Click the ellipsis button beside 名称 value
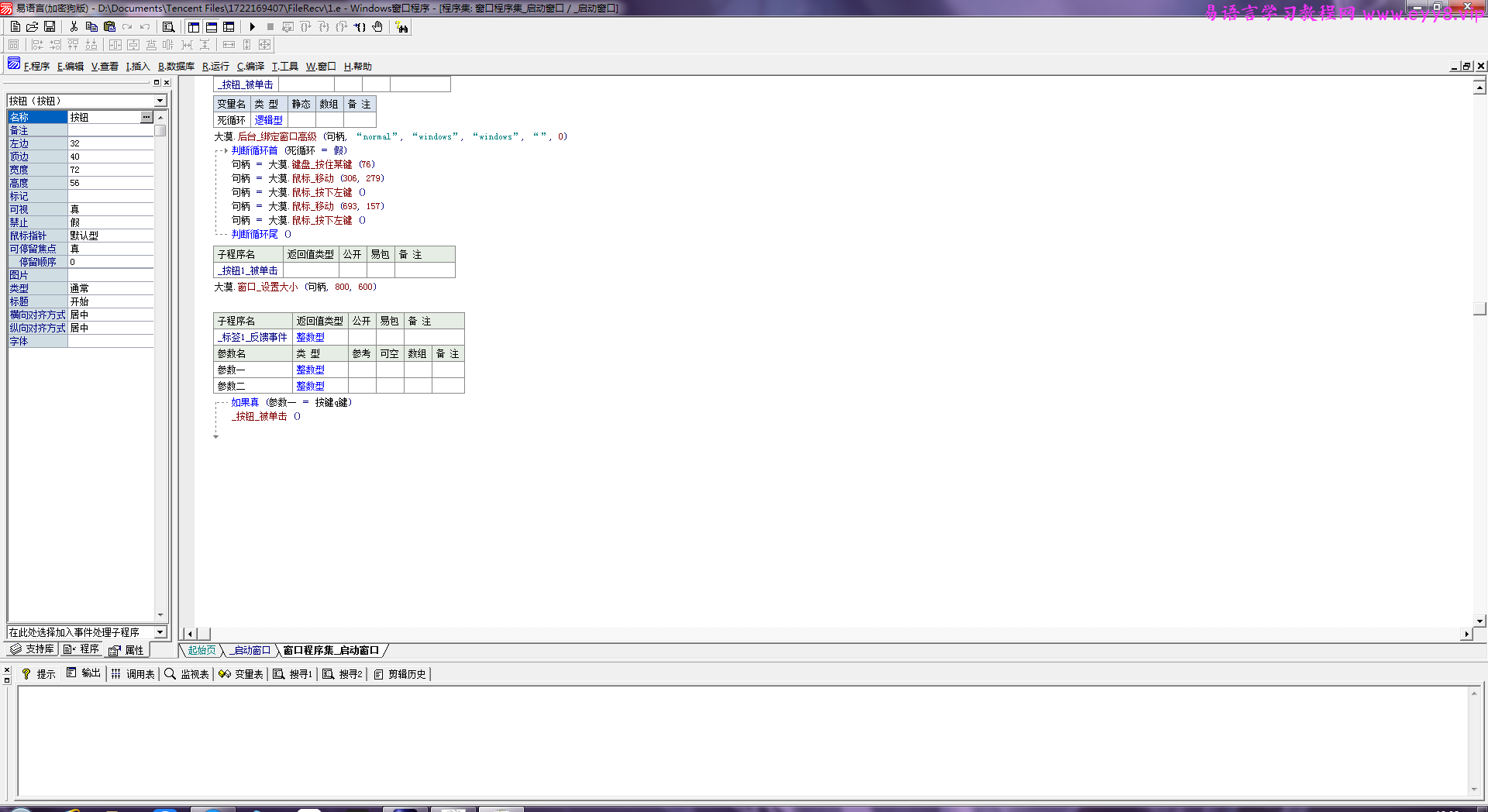Viewport: 1488px width, 812px height. coord(146,117)
